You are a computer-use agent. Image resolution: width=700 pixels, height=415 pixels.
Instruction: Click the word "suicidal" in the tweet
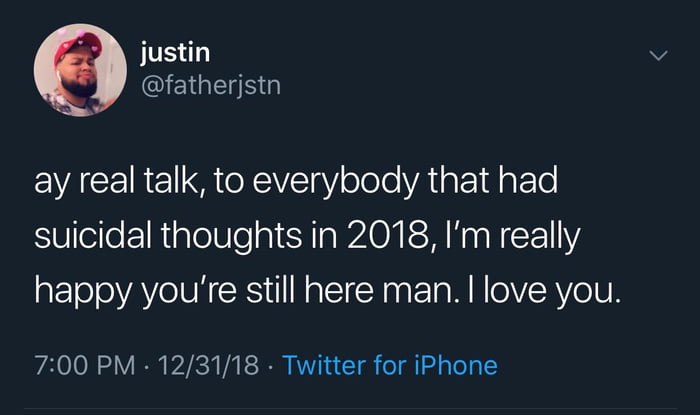[x=94, y=238]
